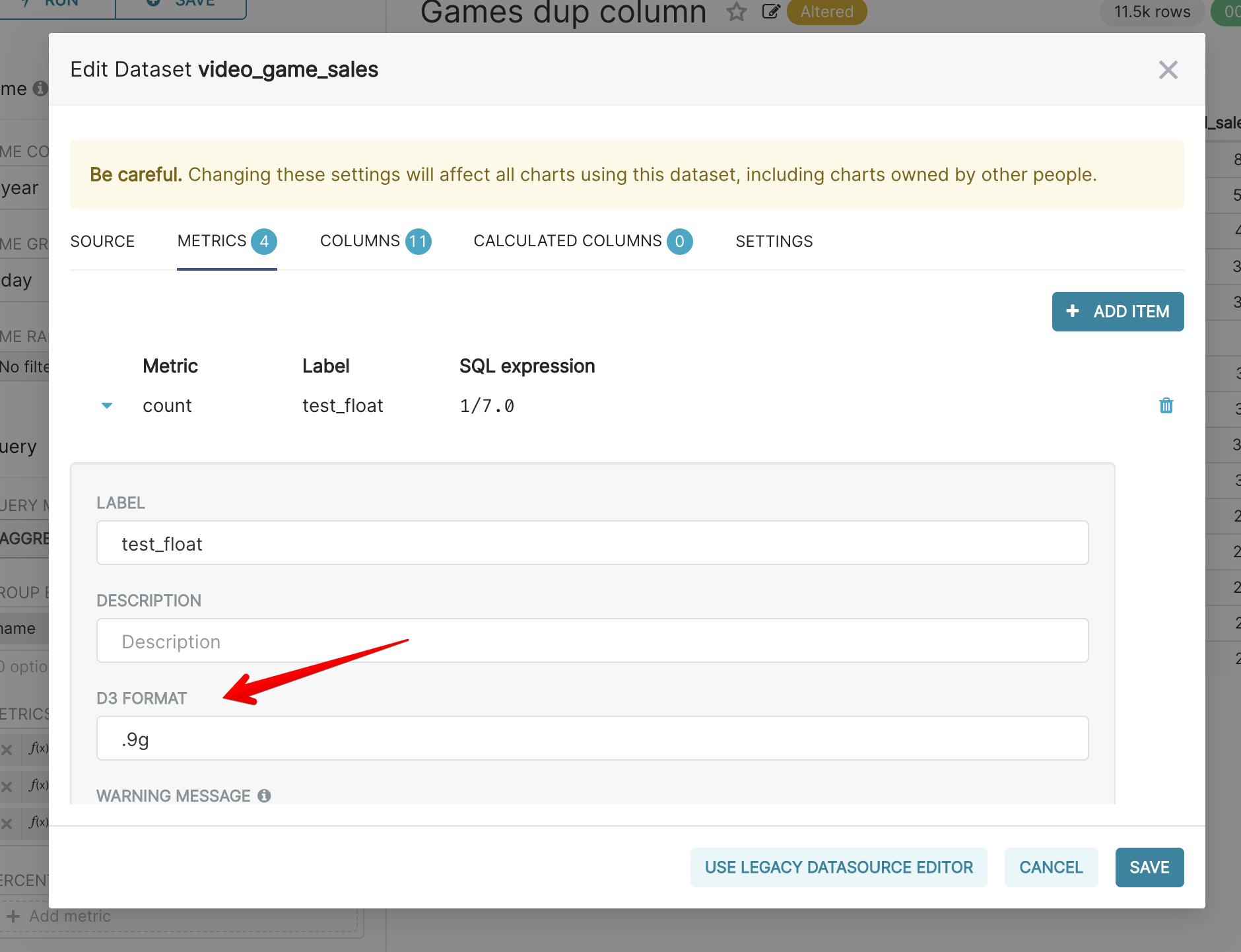
Task: Expand the count metric details
Action: click(x=106, y=405)
